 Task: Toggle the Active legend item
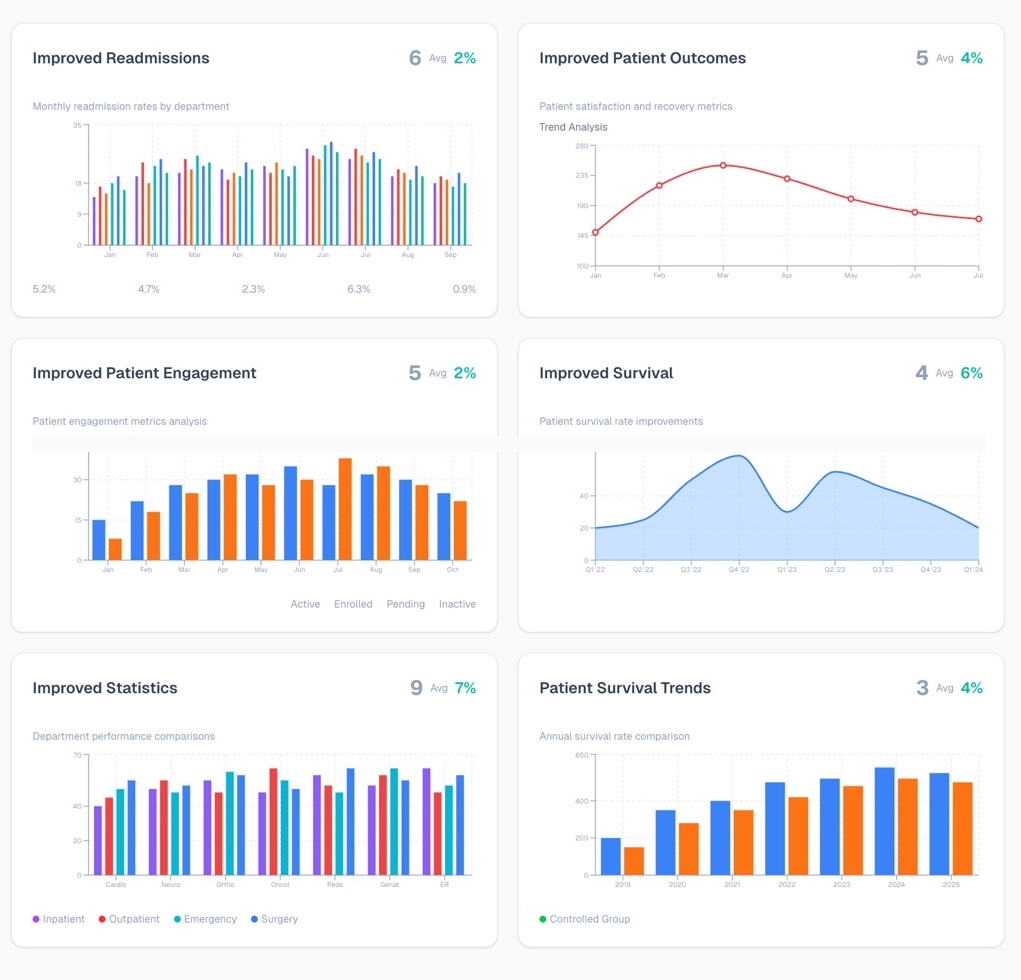pos(305,604)
